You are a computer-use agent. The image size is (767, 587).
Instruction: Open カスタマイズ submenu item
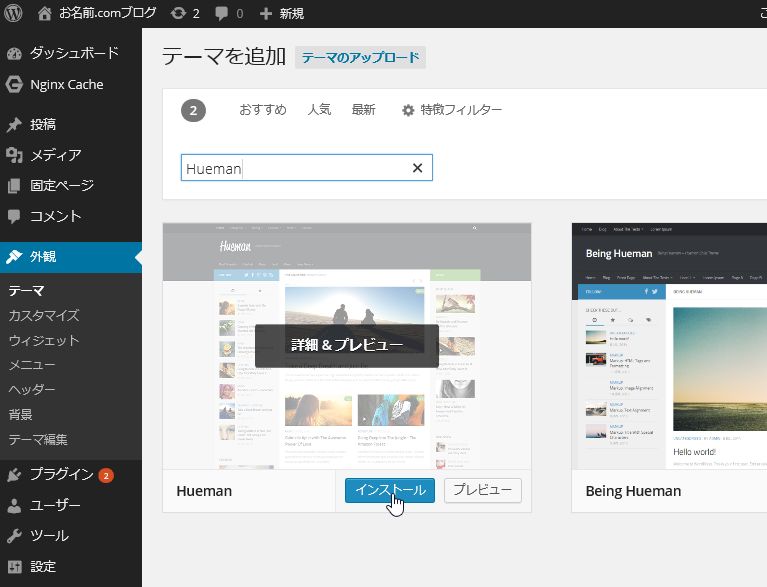tap(44, 316)
